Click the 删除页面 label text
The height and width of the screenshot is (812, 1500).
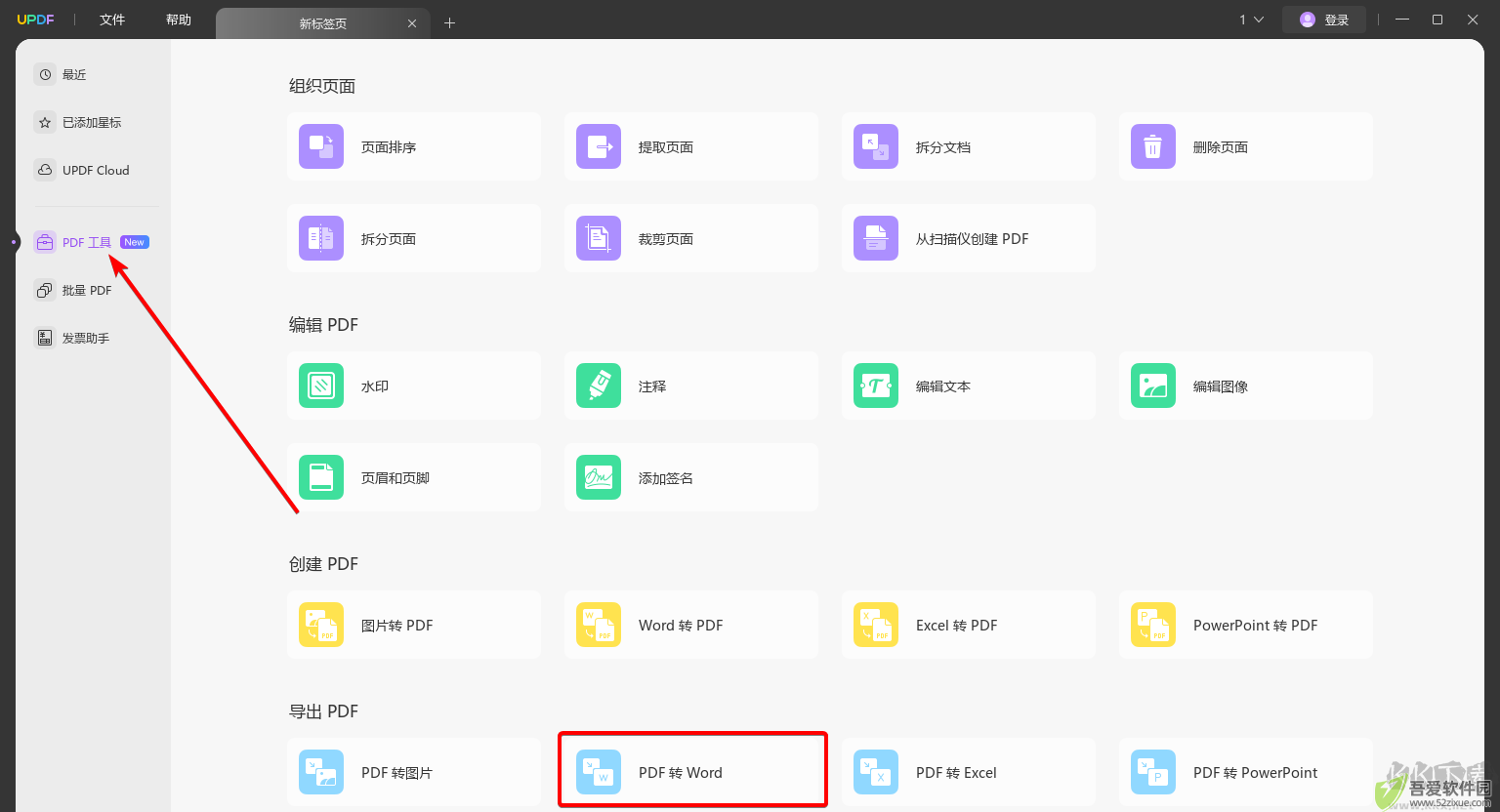(x=1221, y=147)
